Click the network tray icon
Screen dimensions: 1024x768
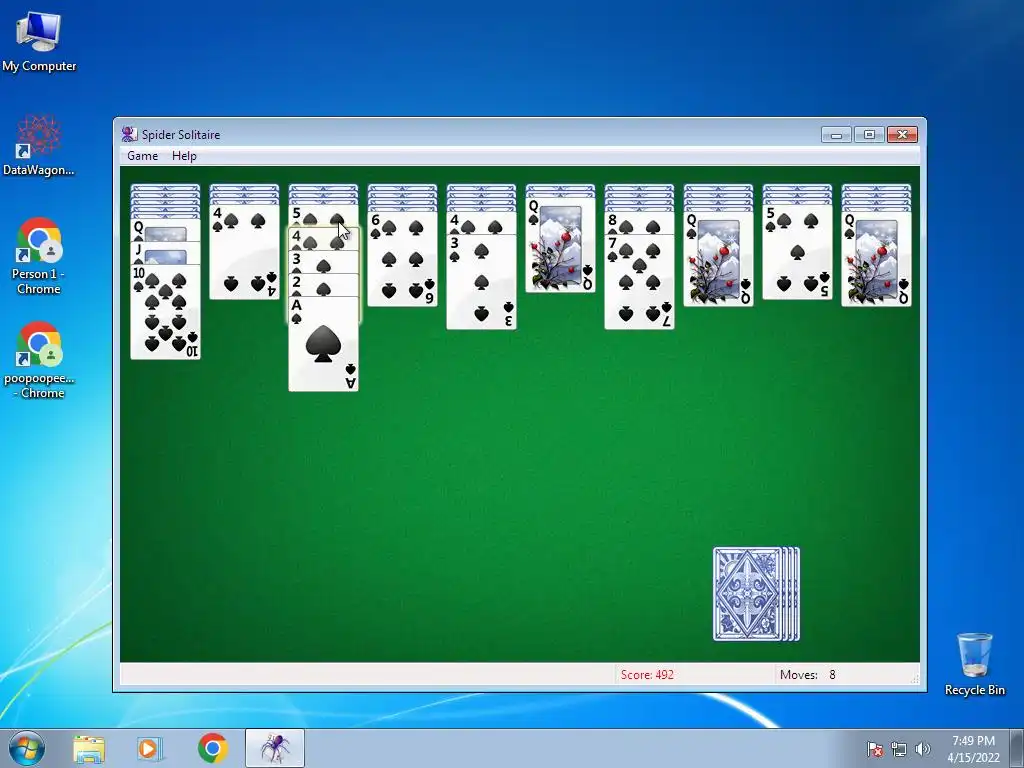pos(899,749)
